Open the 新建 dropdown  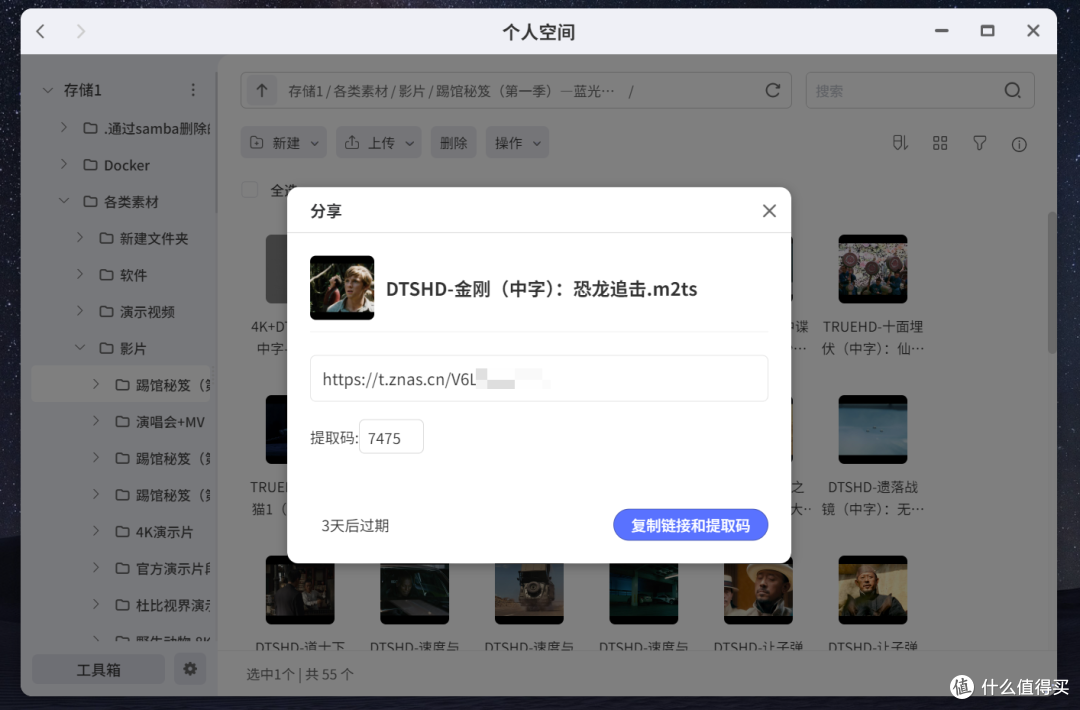click(284, 143)
